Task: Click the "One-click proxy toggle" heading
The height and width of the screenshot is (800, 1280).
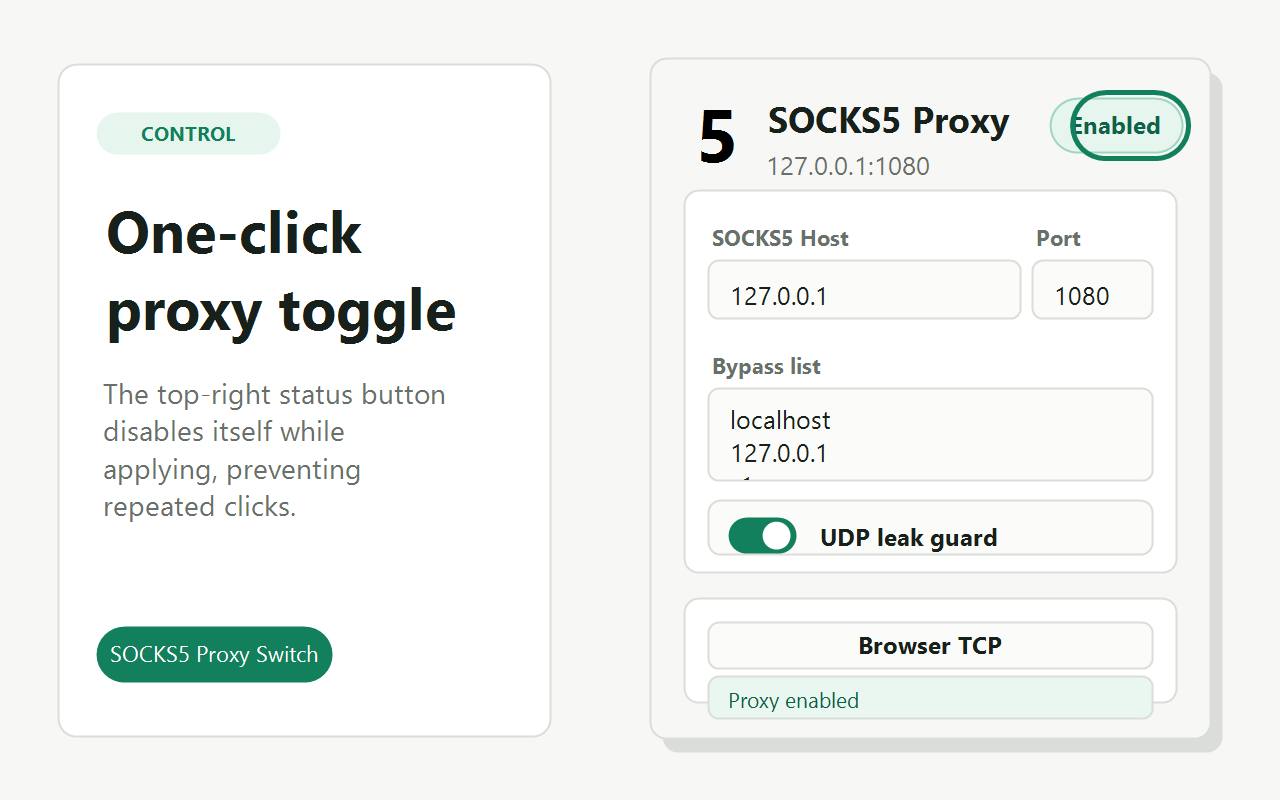Action: pos(281,272)
